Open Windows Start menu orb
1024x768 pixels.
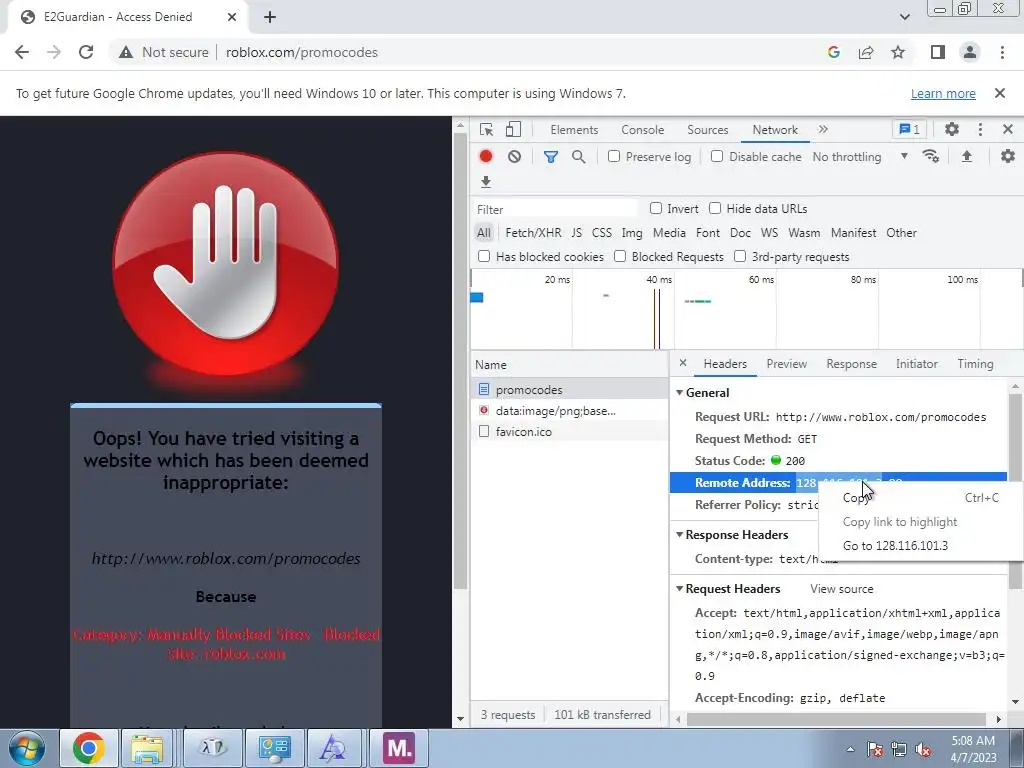click(27, 748)
